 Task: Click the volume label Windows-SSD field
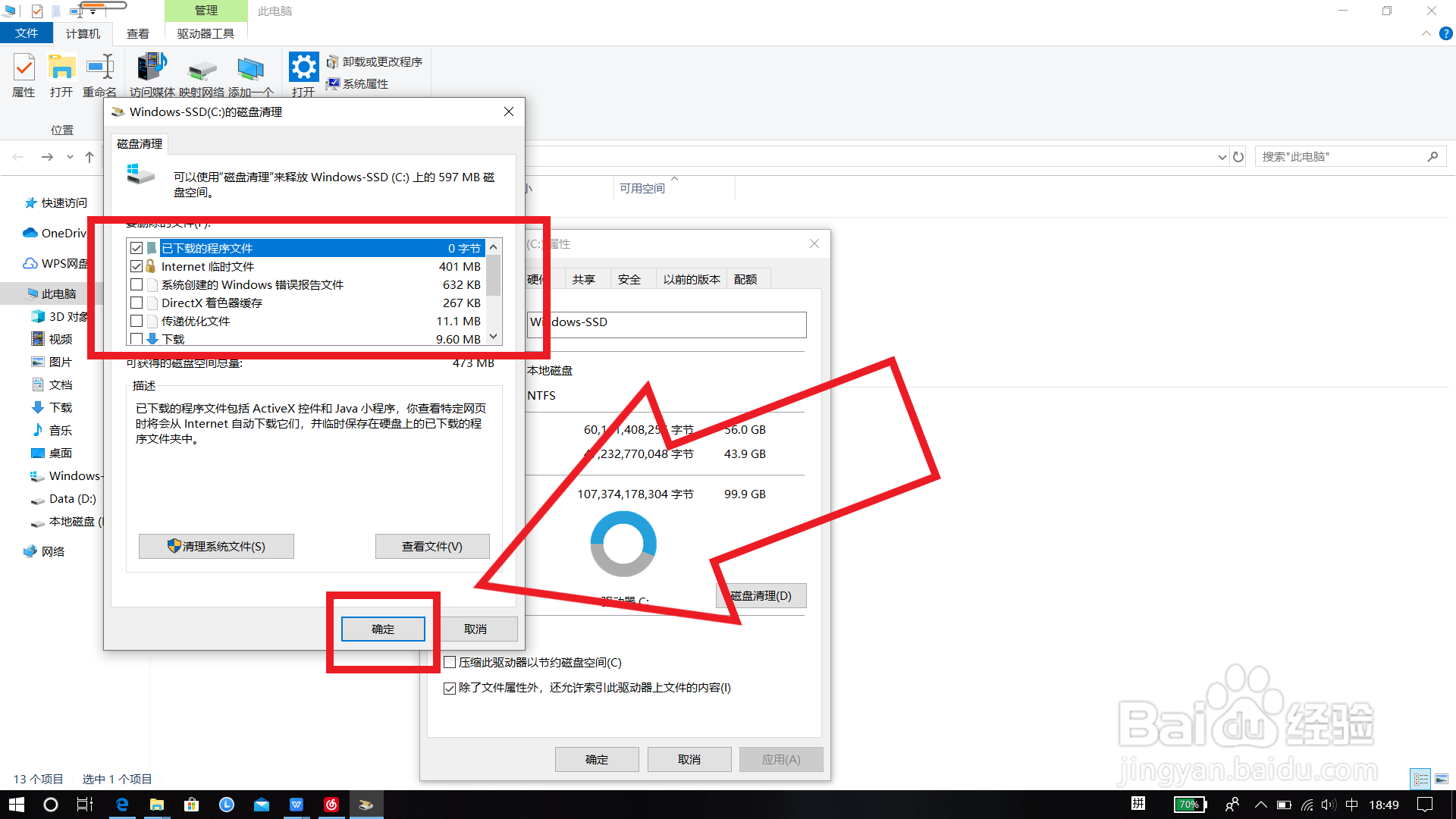click(x=667, y=324)
